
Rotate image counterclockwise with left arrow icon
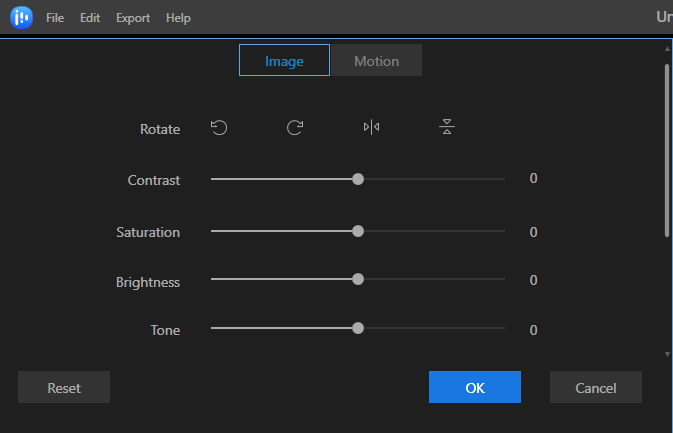(x=219, y=127)
